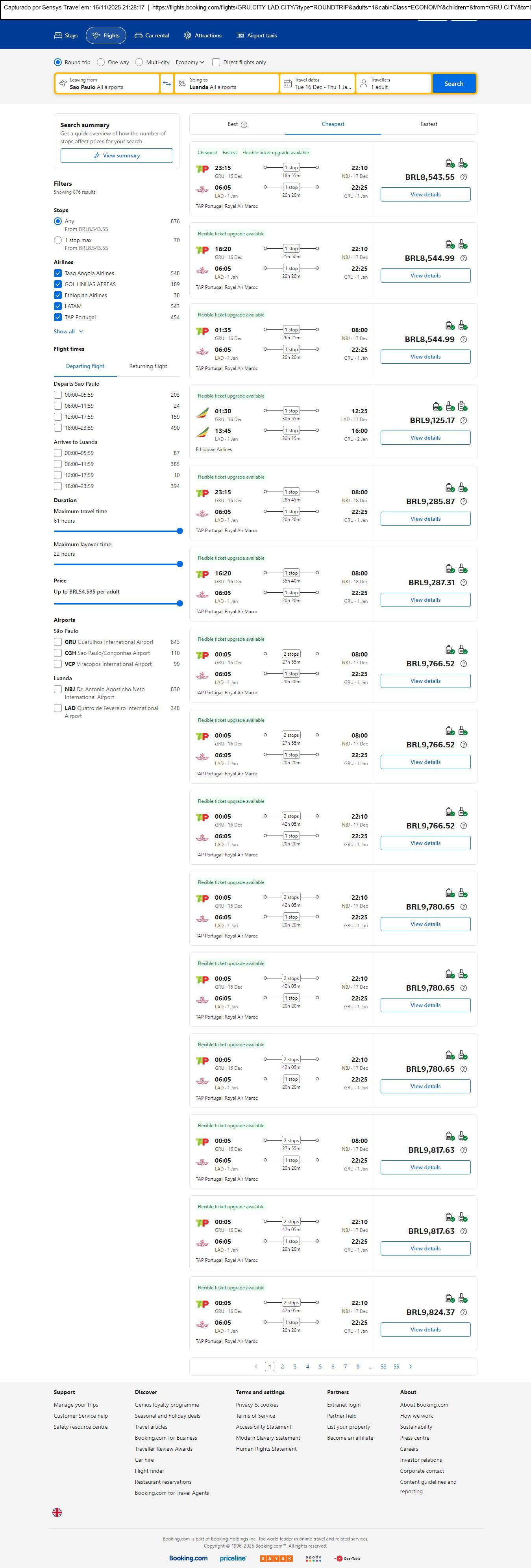Click the View summary button
531x1568 pixels.
tap(117, 156)
